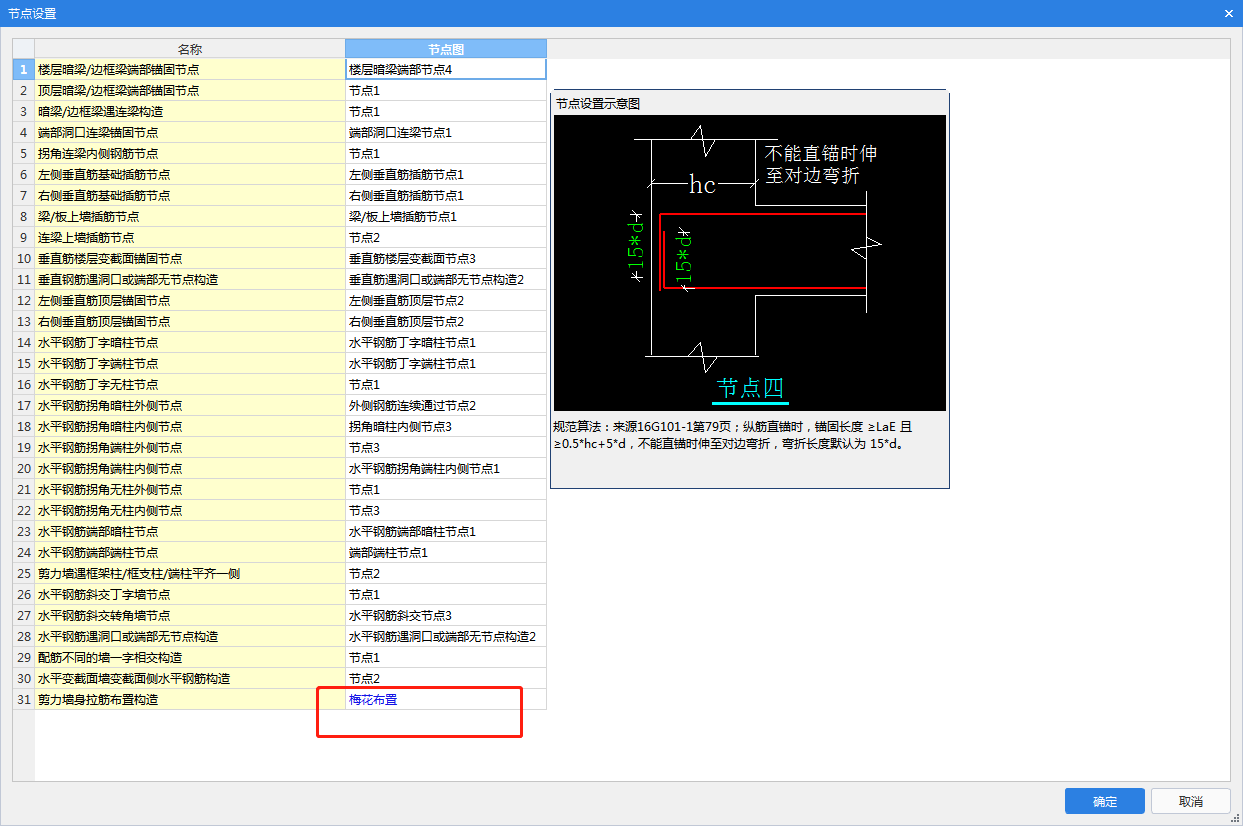Select the 水平钢筋斜交节点3 cell
This screenshot has width=1243, height=826.
(x=446, y=616)
